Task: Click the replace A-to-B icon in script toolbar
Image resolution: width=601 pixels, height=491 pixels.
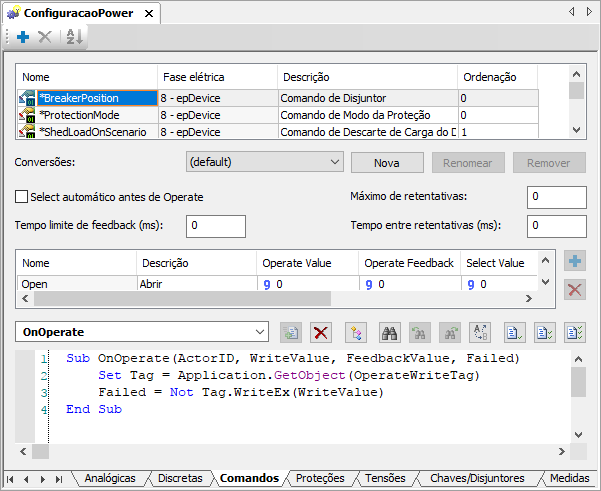Action: [479, 332]
